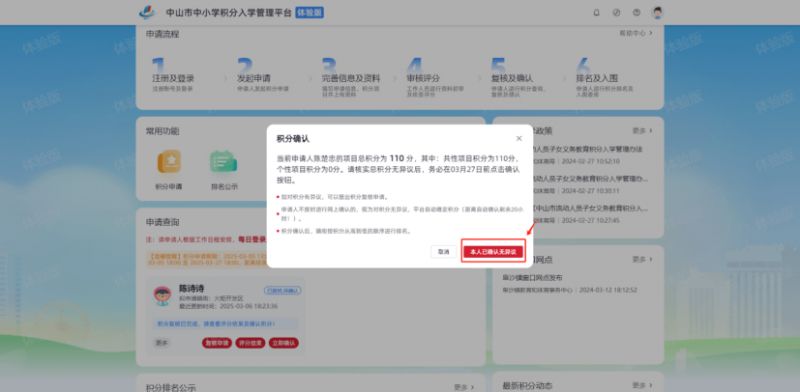Open notifications via the bell icon
The height and width of the screenshot is (392, 800).
click(x=596, y=13)
